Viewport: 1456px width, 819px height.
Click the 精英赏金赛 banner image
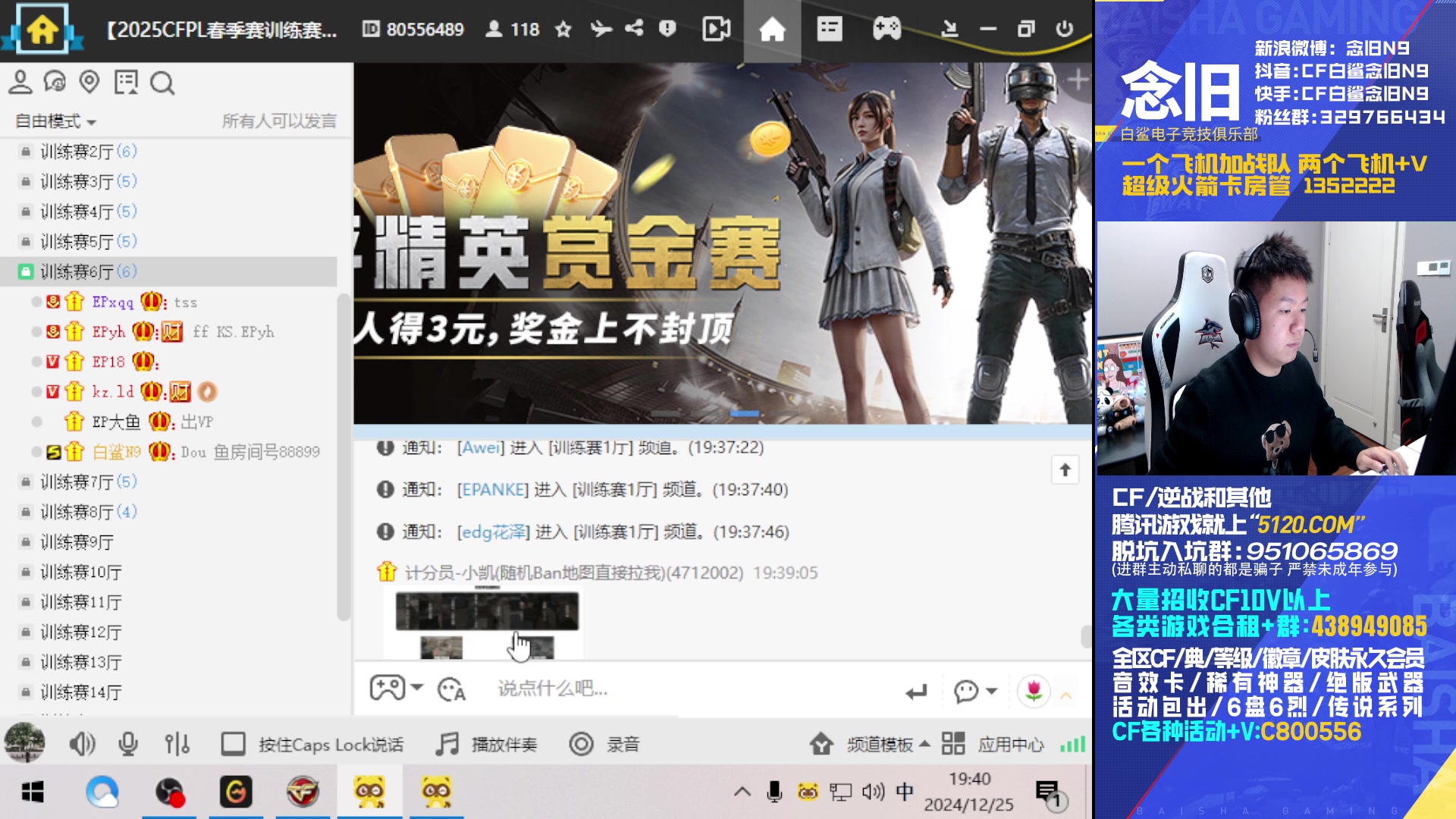pyautogui.click(x=723, y=243)
